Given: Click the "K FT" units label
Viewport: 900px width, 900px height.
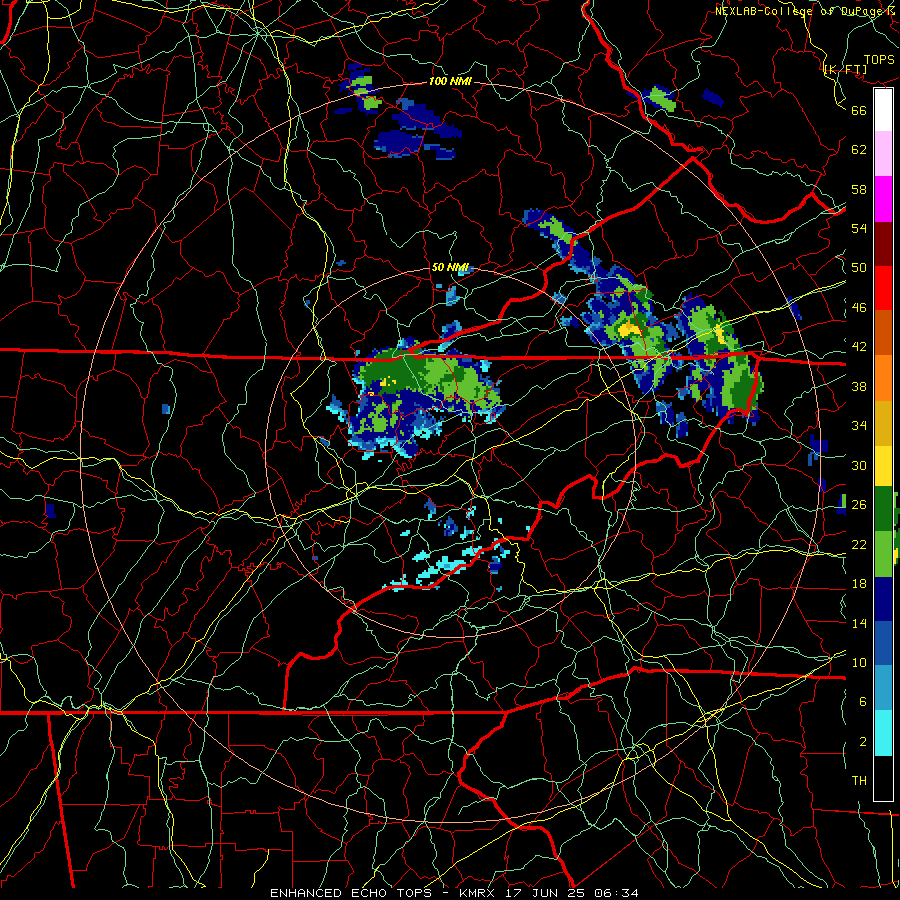Looking at the screenshot, I should pos(845,70).
